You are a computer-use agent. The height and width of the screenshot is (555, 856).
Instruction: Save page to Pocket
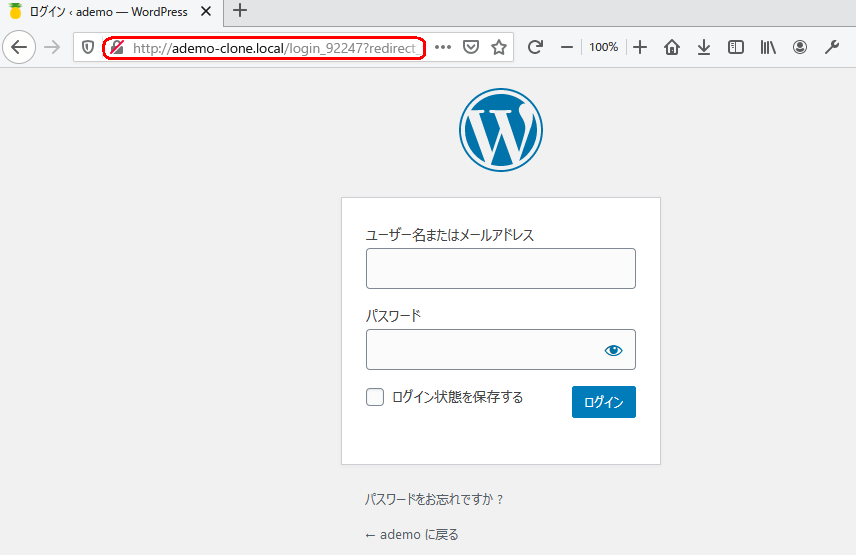(x=471, y=47)
